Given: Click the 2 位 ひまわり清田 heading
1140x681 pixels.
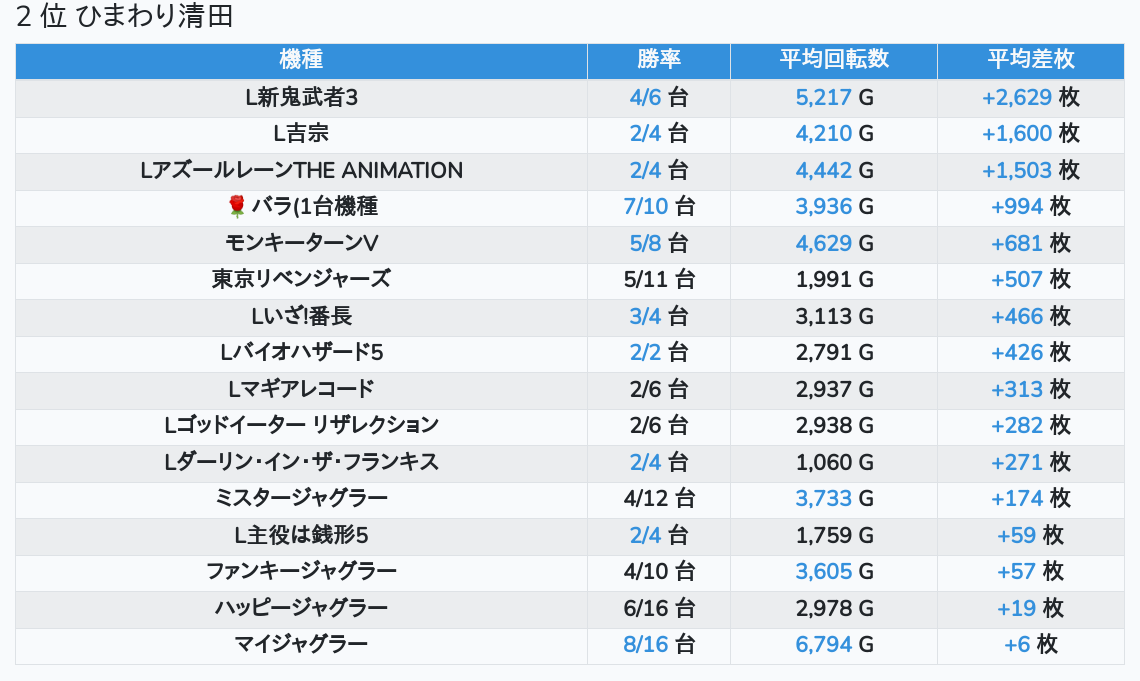Looking at the screenshot, I should pos(125,17).
